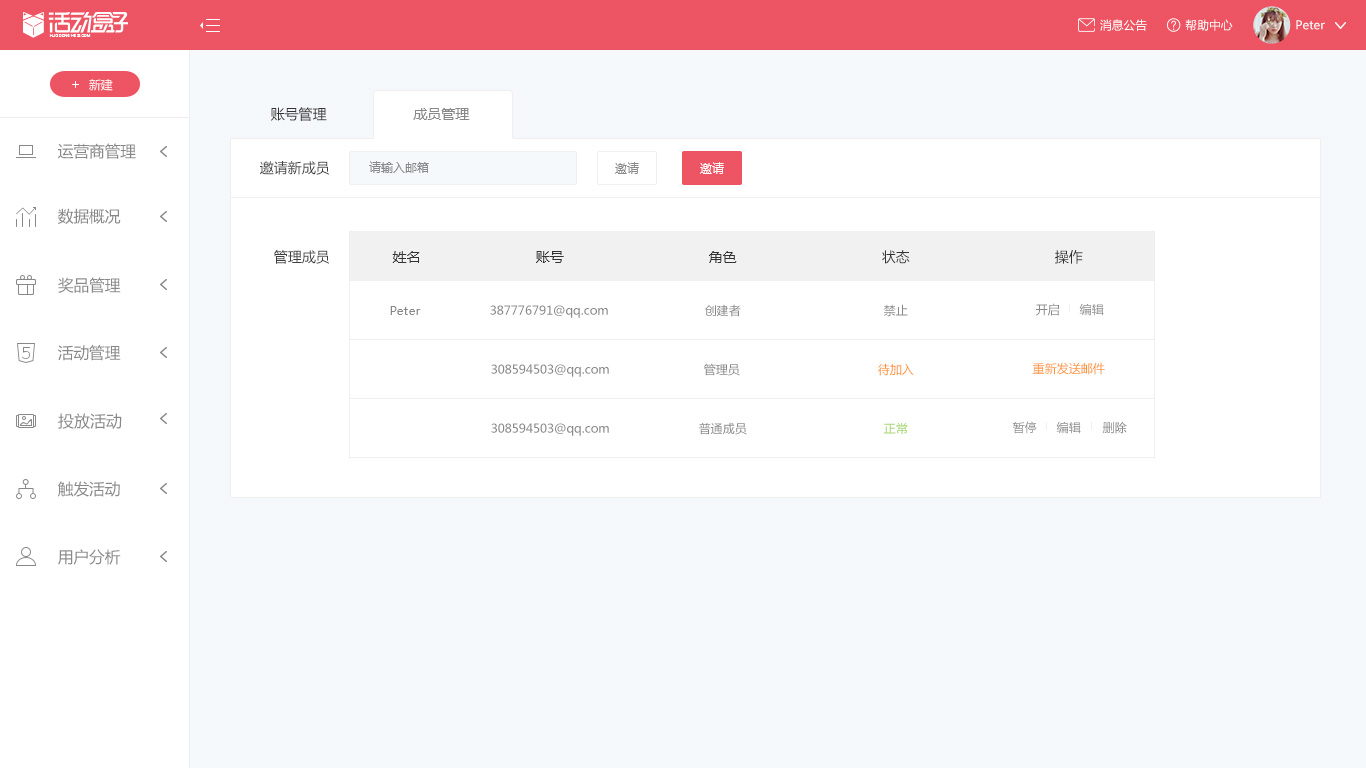Image resolution: width=1366 pixels, height=768 pixels.
Task: Expand the 奖品管理 chevron
Action: 163,285
